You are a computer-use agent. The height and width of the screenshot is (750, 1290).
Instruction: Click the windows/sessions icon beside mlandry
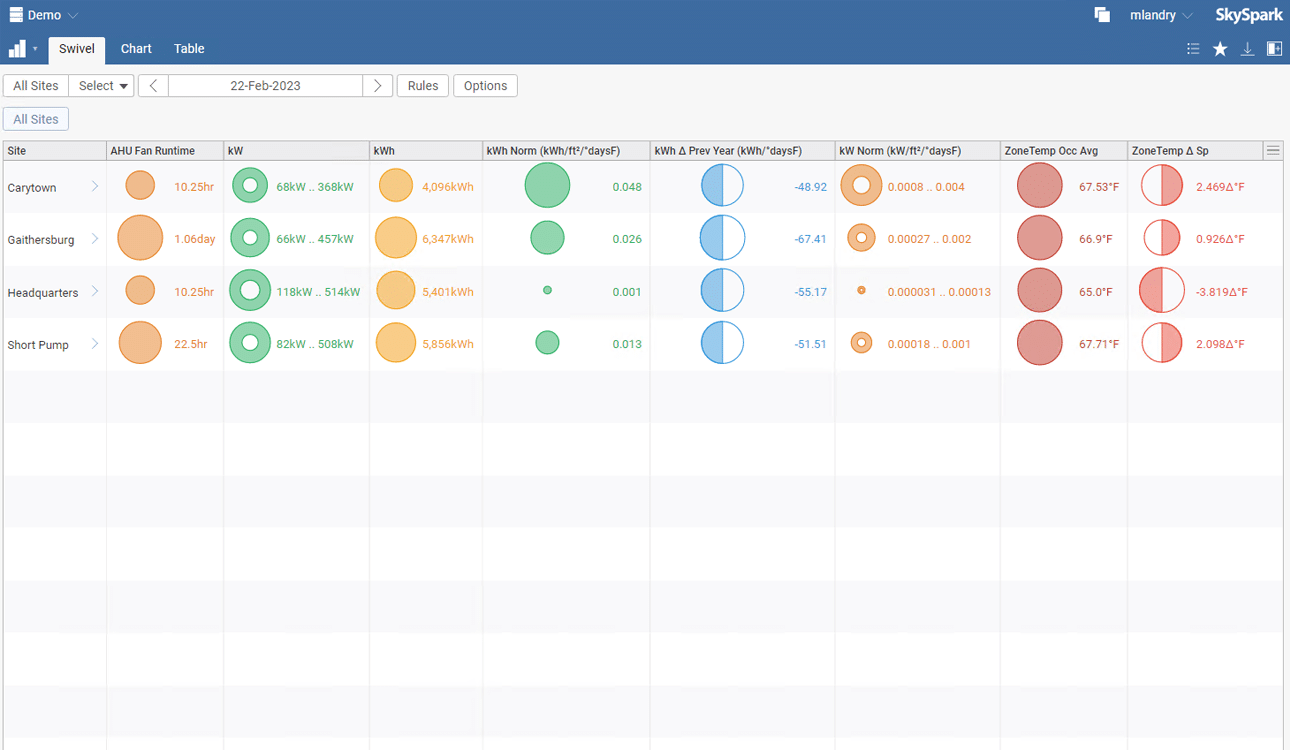point(1102,15)
